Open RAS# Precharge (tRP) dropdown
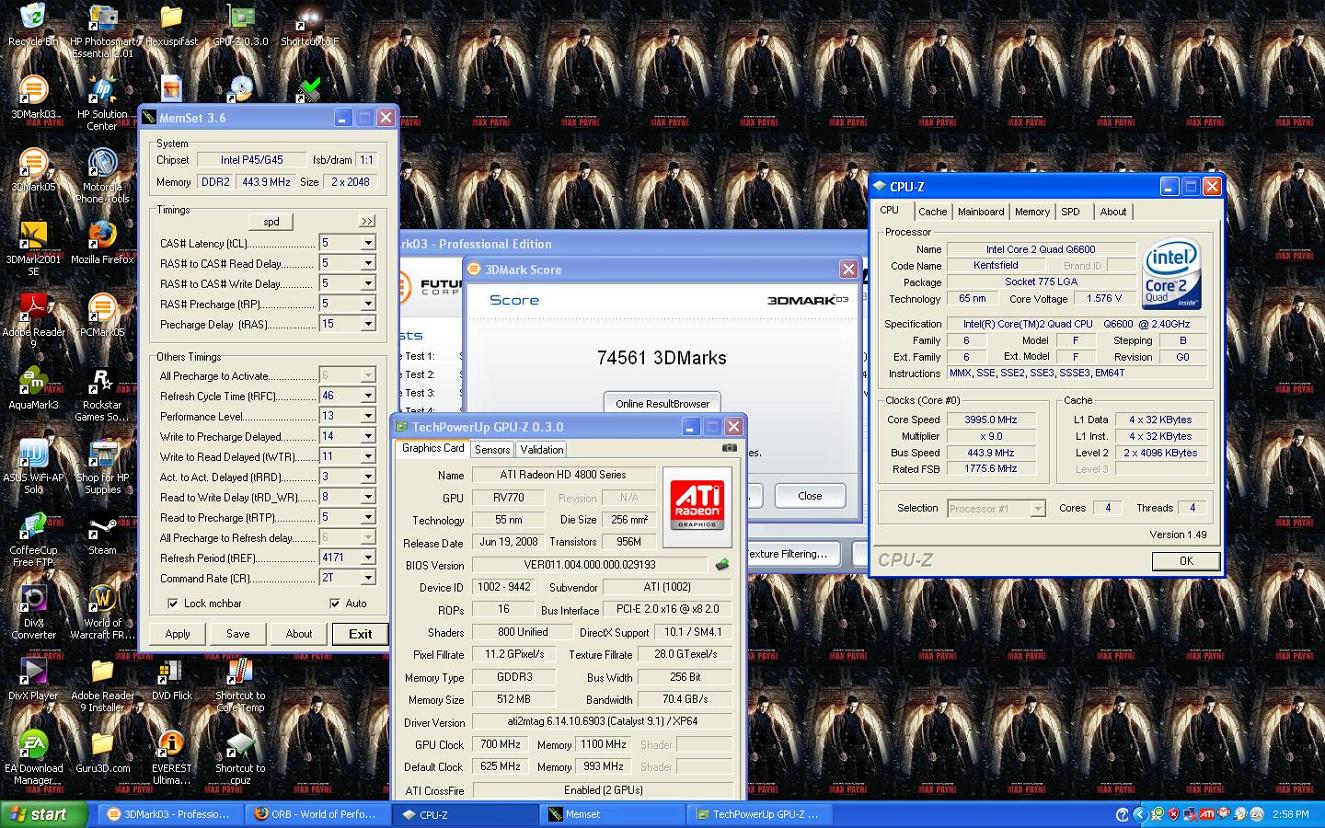The height and width of the screenshot is (828, 1325). [368, 303]
